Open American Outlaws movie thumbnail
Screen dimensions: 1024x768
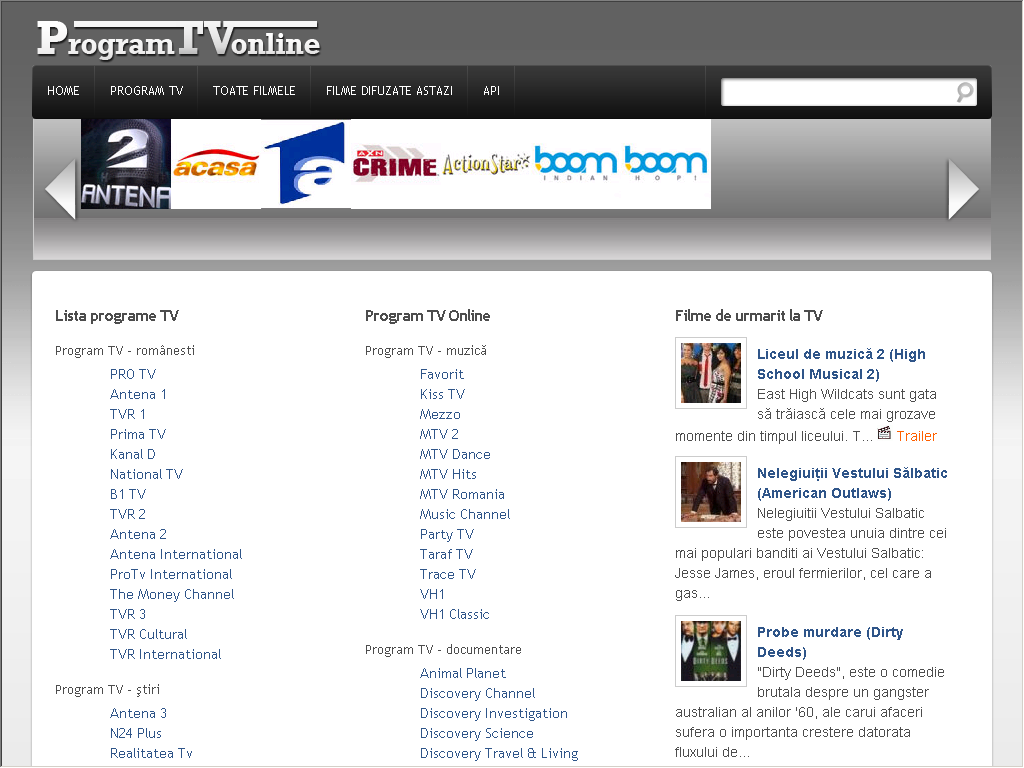point(711,492)
